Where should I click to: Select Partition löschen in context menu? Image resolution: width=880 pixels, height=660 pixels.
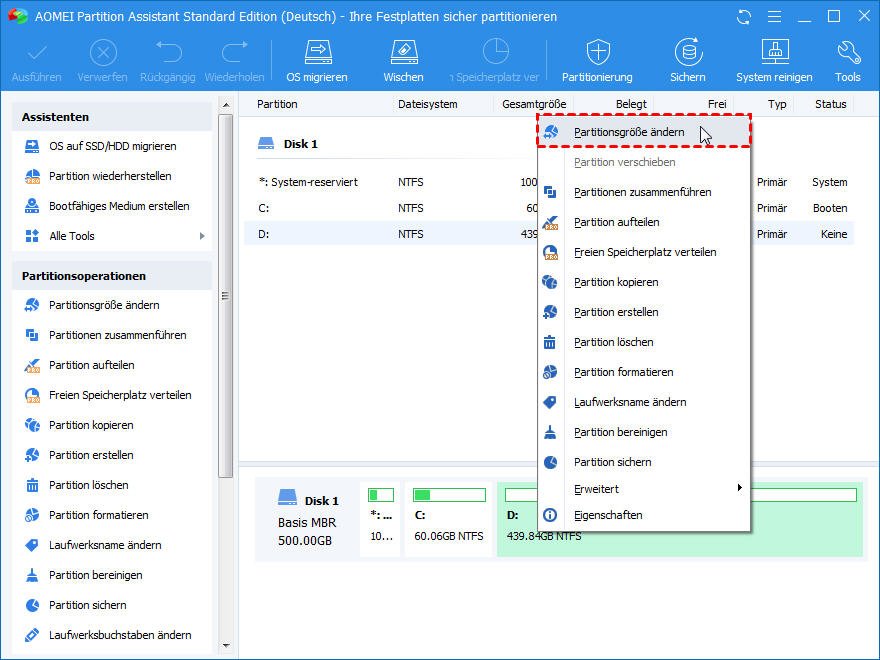click(x=644, y=342)
